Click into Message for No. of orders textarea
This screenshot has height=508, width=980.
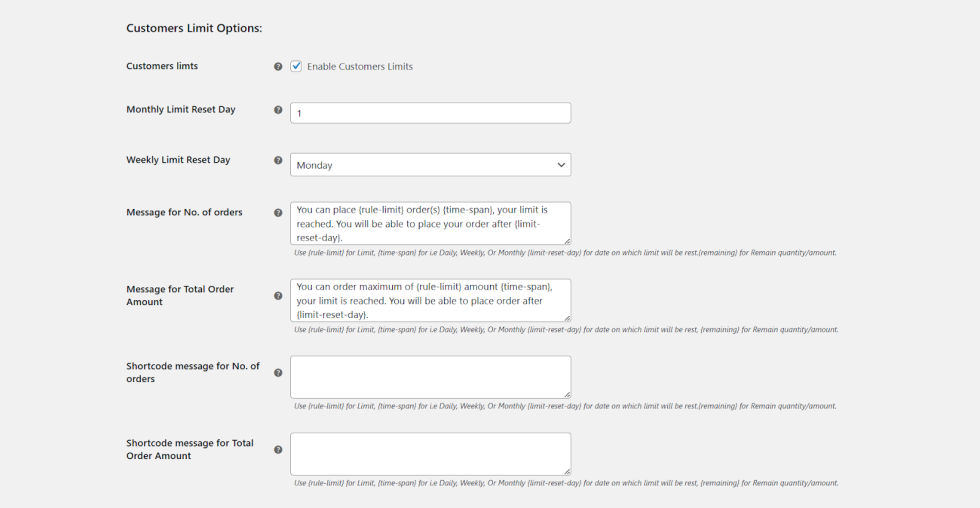coord(430,223)
